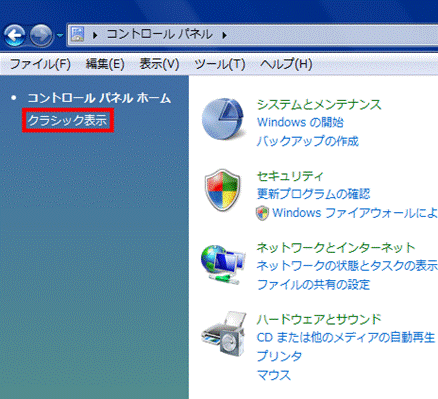
Task: Click the Back navigation arrow button
Action: [15, 35]
